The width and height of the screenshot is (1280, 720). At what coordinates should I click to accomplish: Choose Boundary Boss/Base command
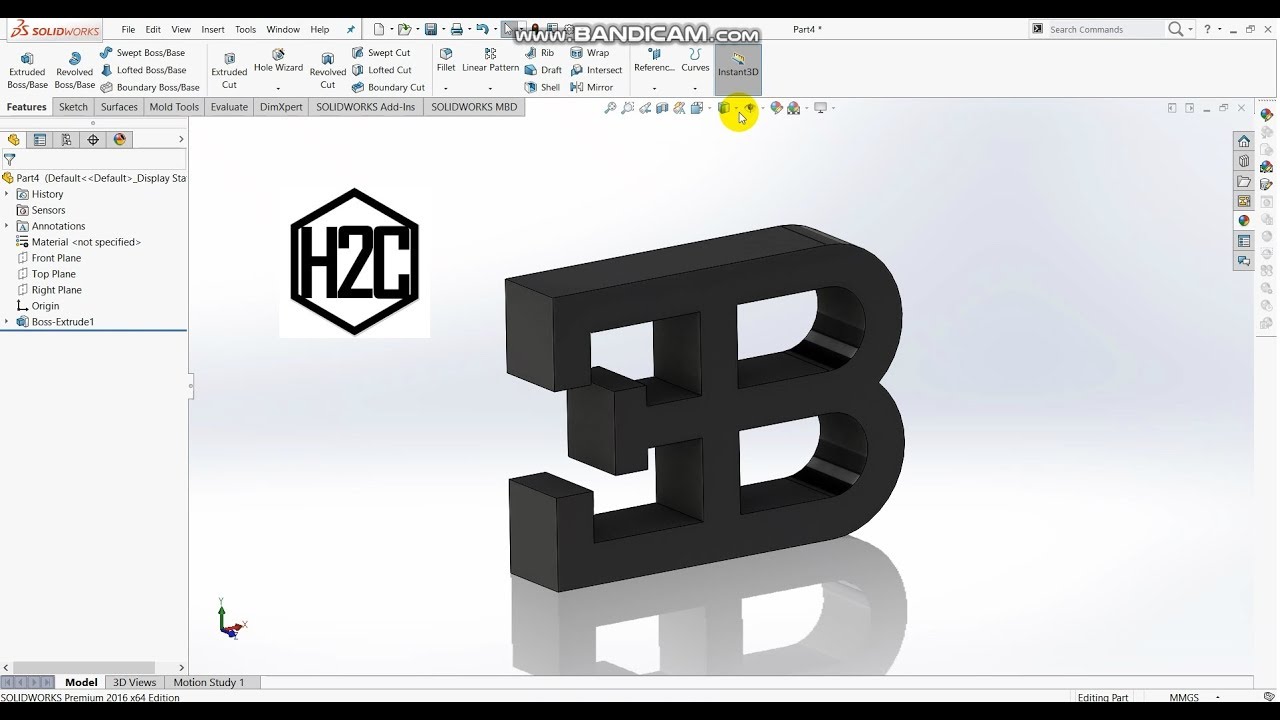149,87
